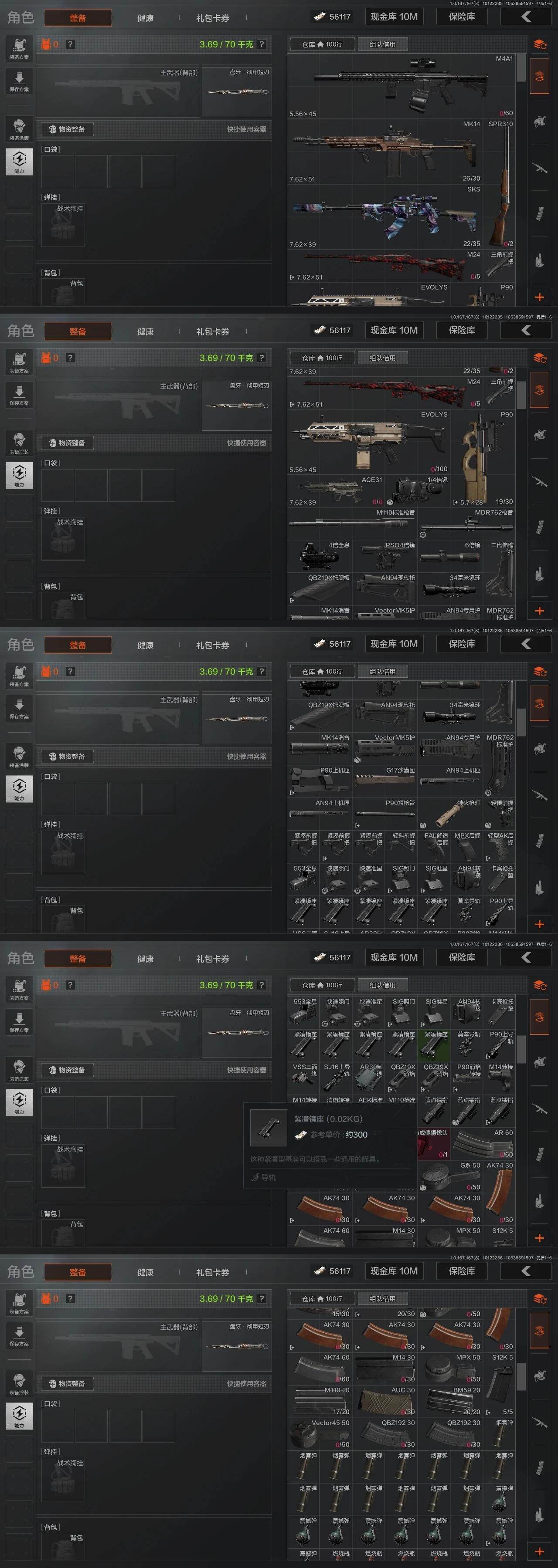Click the back arrow in the topmost screenshot
558x1568 pixels.
[526, 17]
